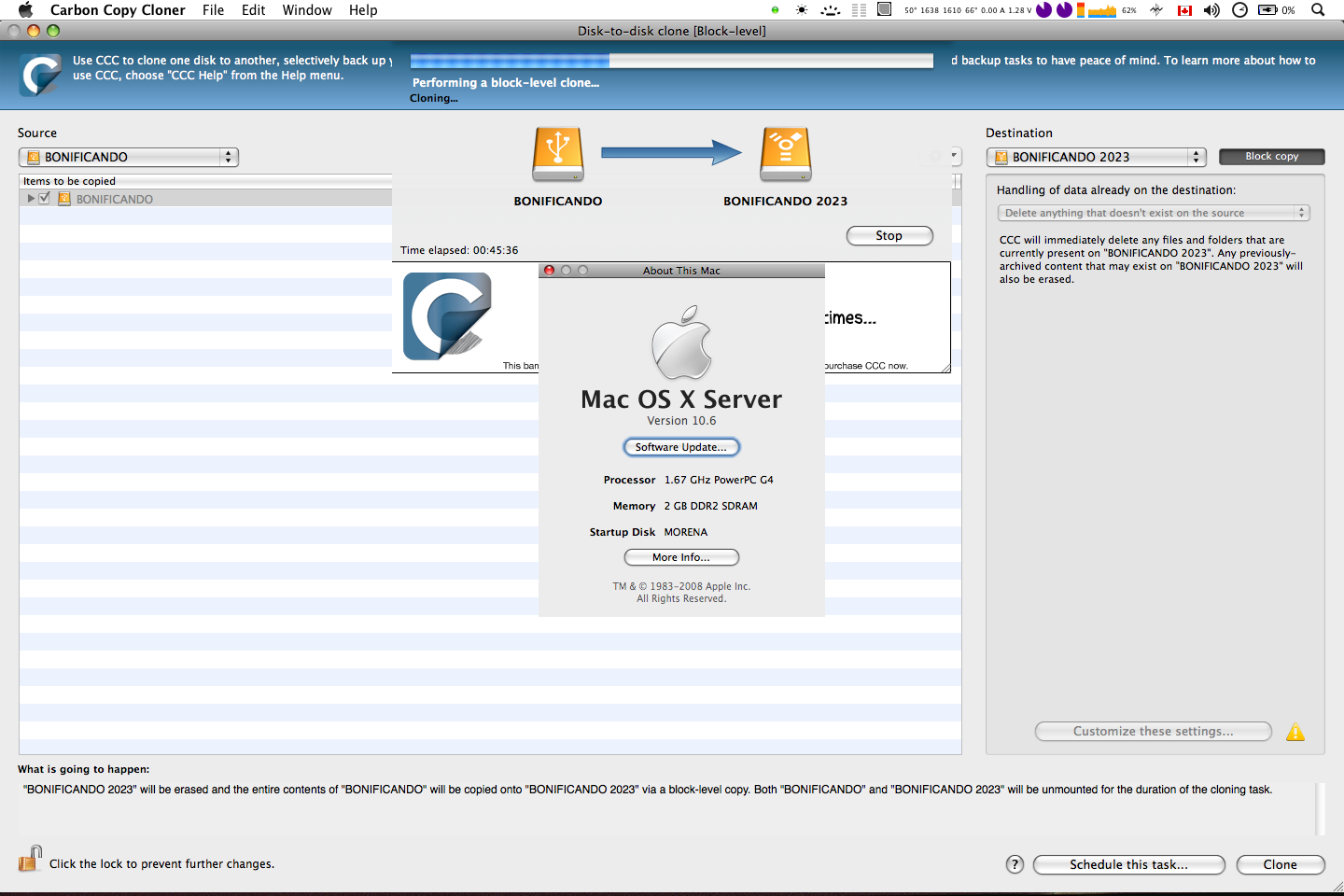Image resolution: width=1344 pixels, height=896 pixels.
Task: Open the Edit menu
Action: (x=253, y=10)
